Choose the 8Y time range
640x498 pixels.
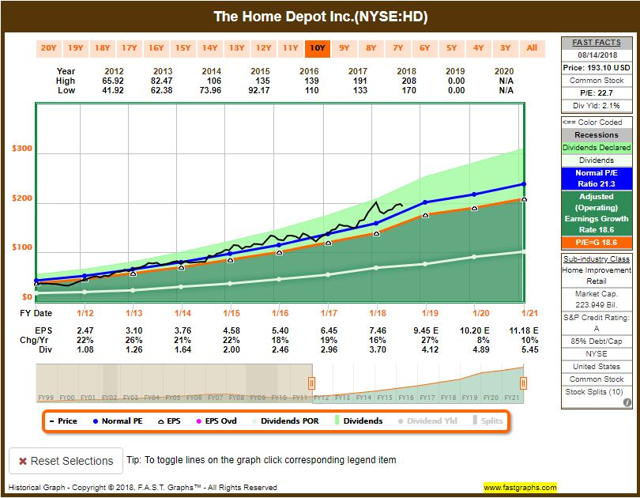click(371, 48)
